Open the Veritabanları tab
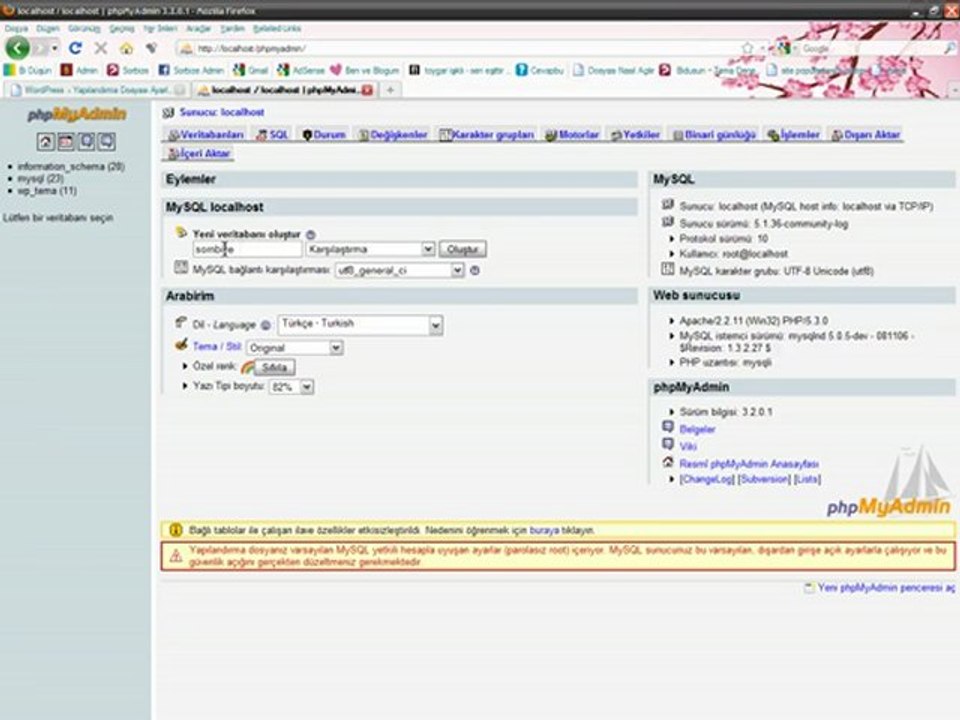960x720 pixels. (206, 135)
